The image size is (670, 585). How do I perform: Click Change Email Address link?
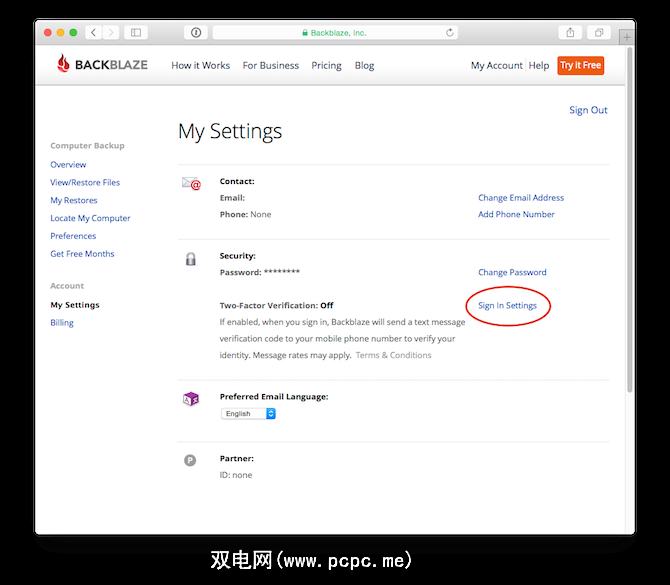pos(521,198)
